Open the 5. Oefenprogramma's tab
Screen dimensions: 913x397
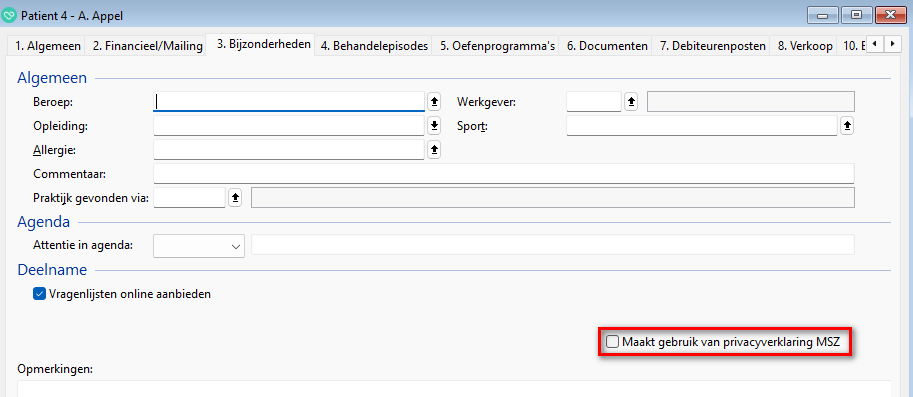(497, 46)
